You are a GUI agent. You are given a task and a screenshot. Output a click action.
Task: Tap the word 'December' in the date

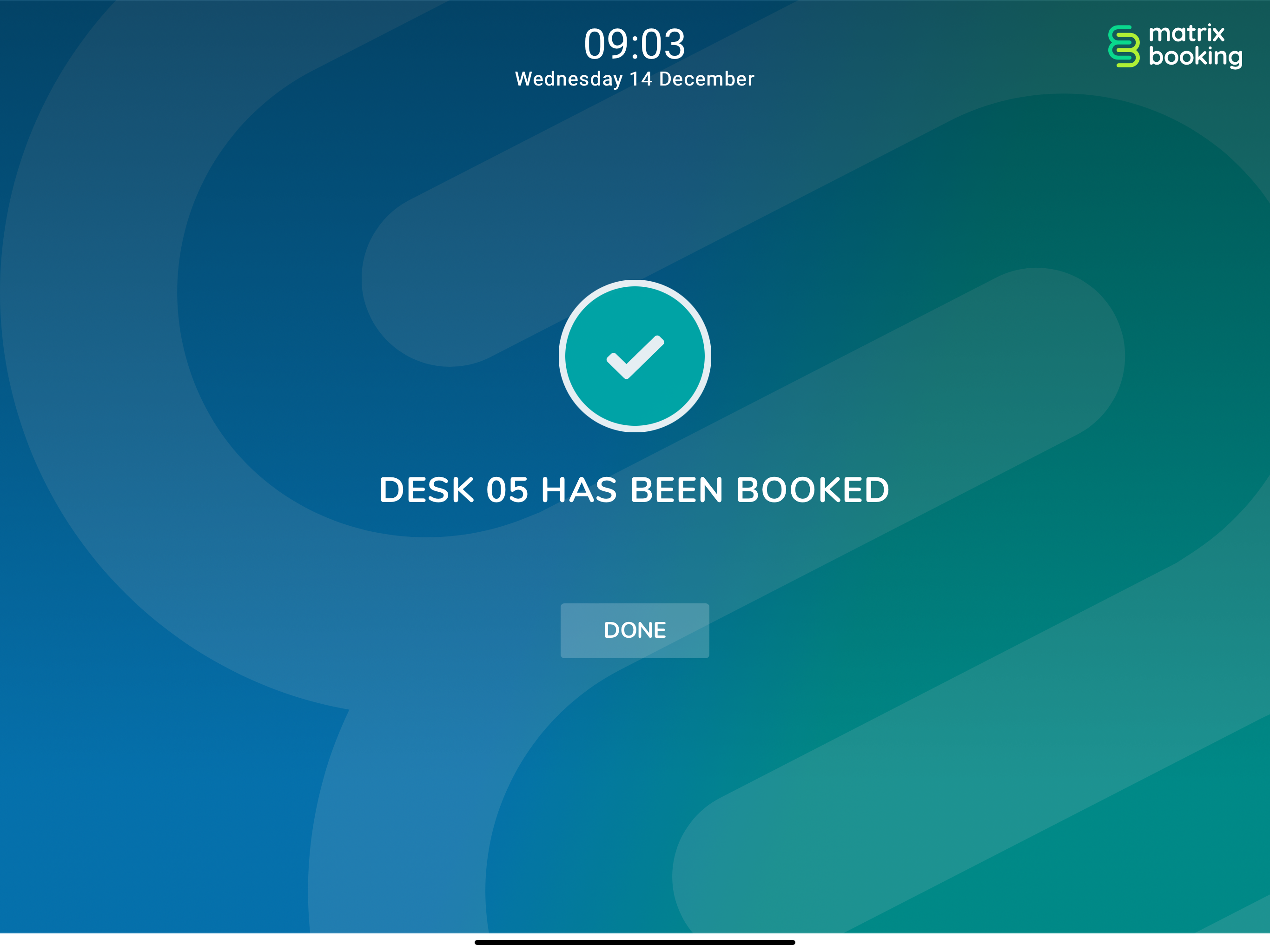point(706,79)
